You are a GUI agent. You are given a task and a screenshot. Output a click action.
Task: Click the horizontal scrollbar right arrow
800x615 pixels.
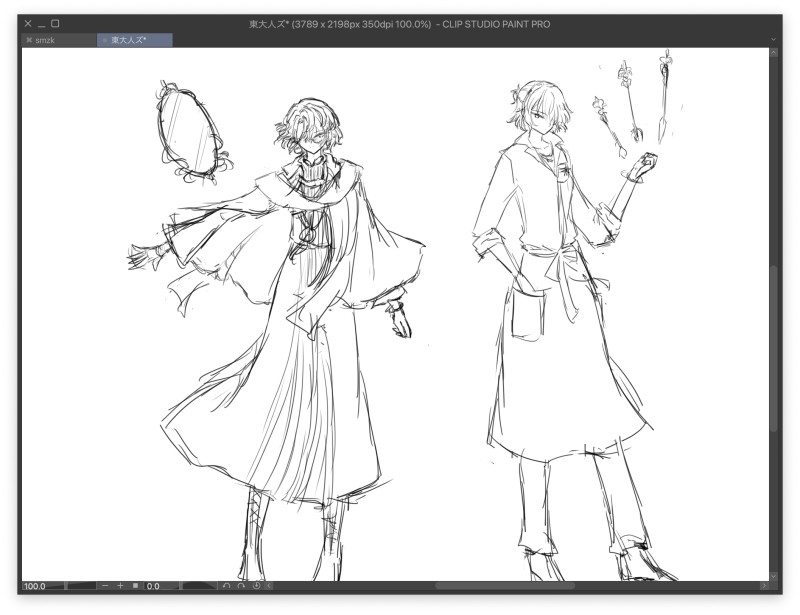click(x=764, y=586)
